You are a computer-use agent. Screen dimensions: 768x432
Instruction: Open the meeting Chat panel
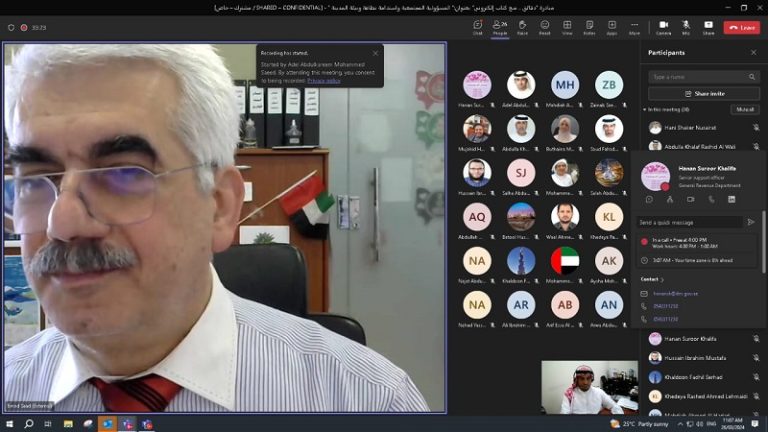click(478, 27)
